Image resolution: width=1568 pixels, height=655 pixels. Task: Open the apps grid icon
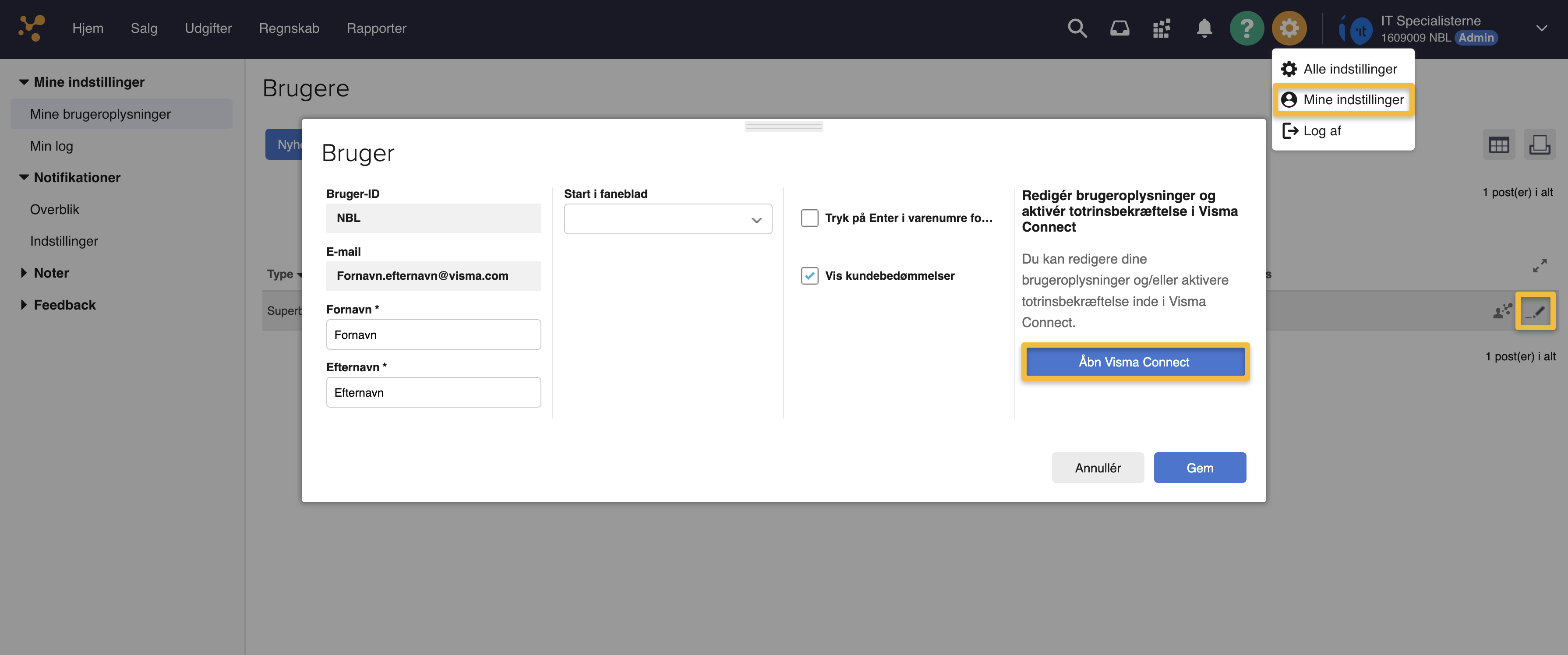[x=1162, y=28]
